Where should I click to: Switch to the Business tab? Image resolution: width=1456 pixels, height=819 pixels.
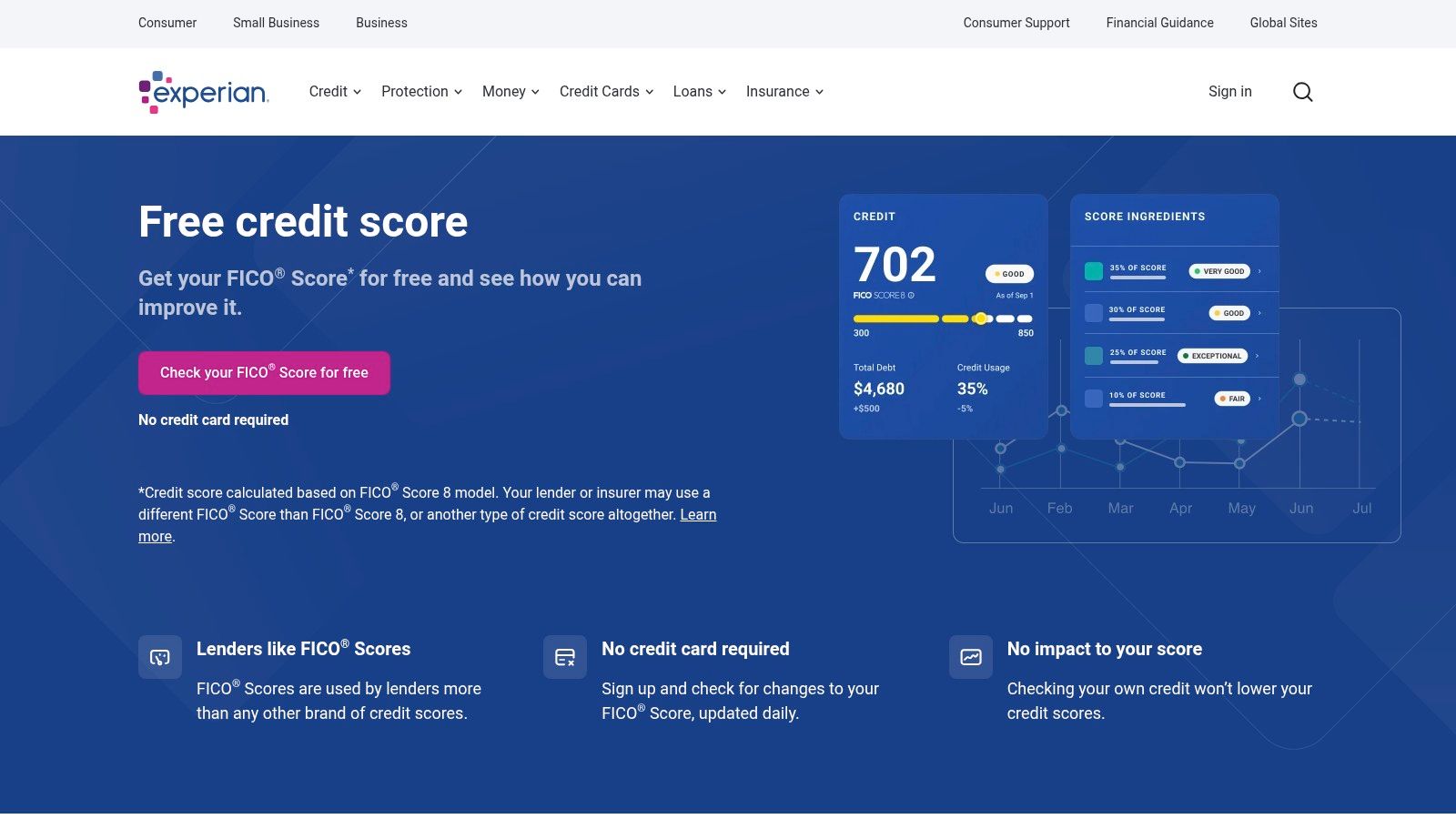point(381,23)
